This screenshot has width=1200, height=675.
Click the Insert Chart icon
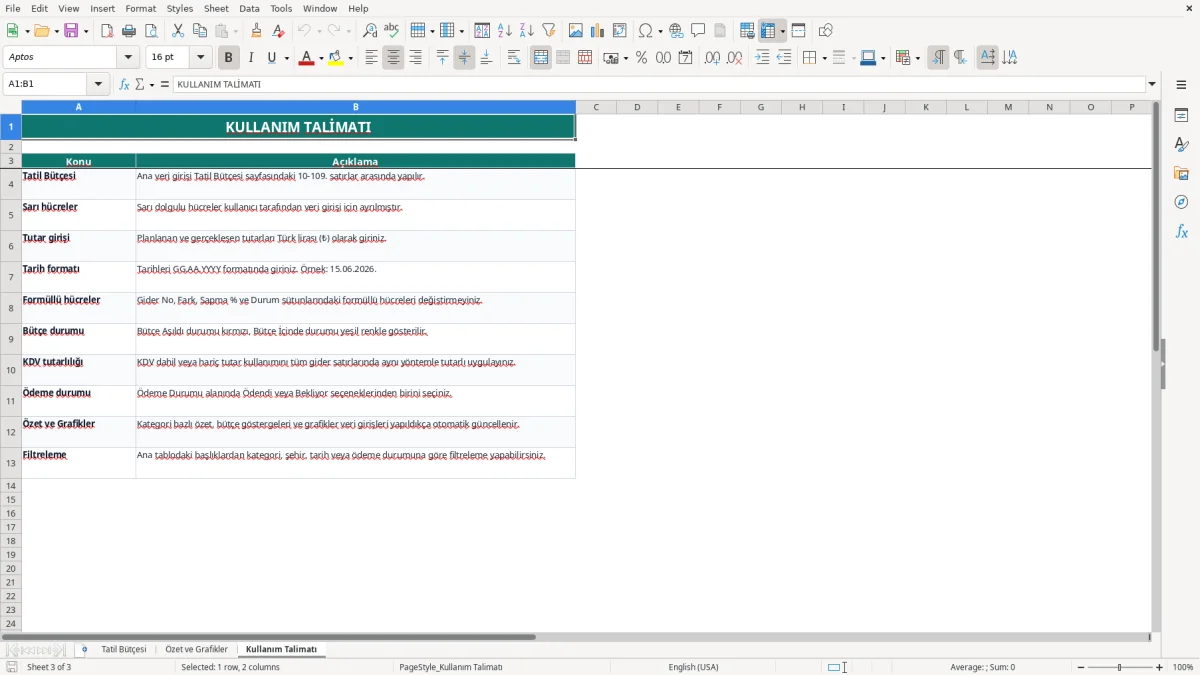pos(597,31)
